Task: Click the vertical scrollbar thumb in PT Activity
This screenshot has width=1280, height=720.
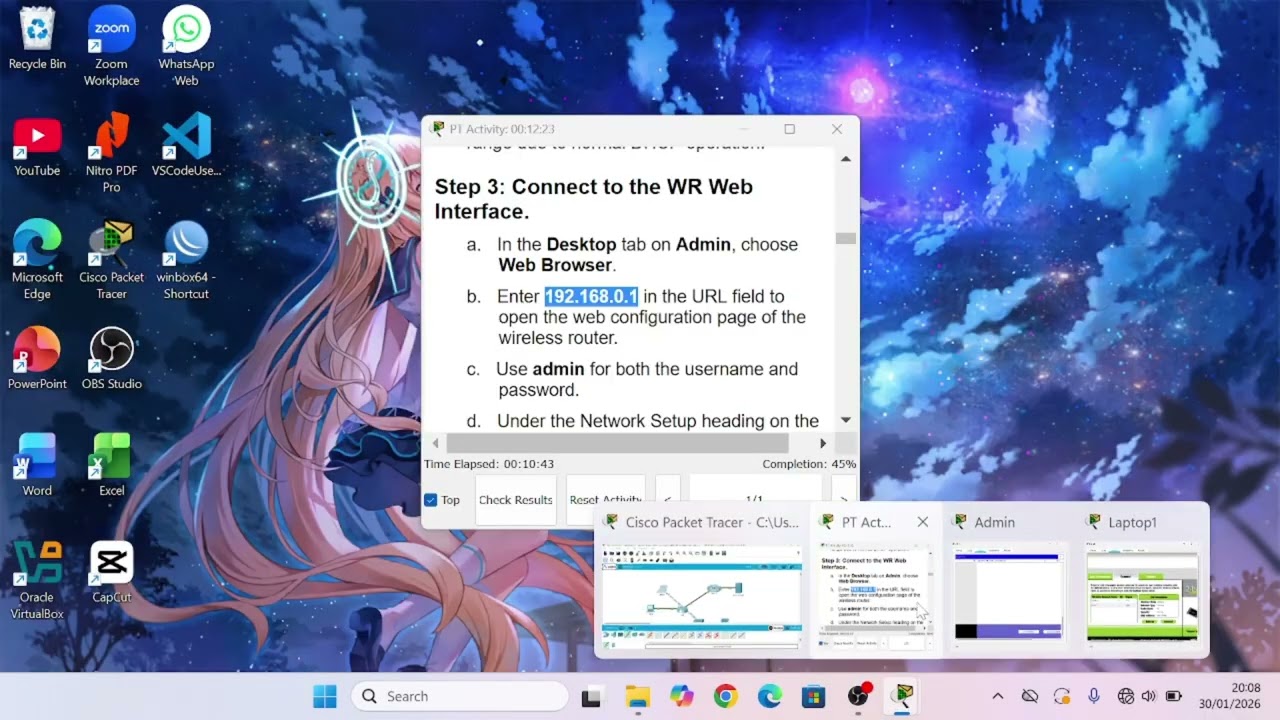Action: [x=846, y=238]
